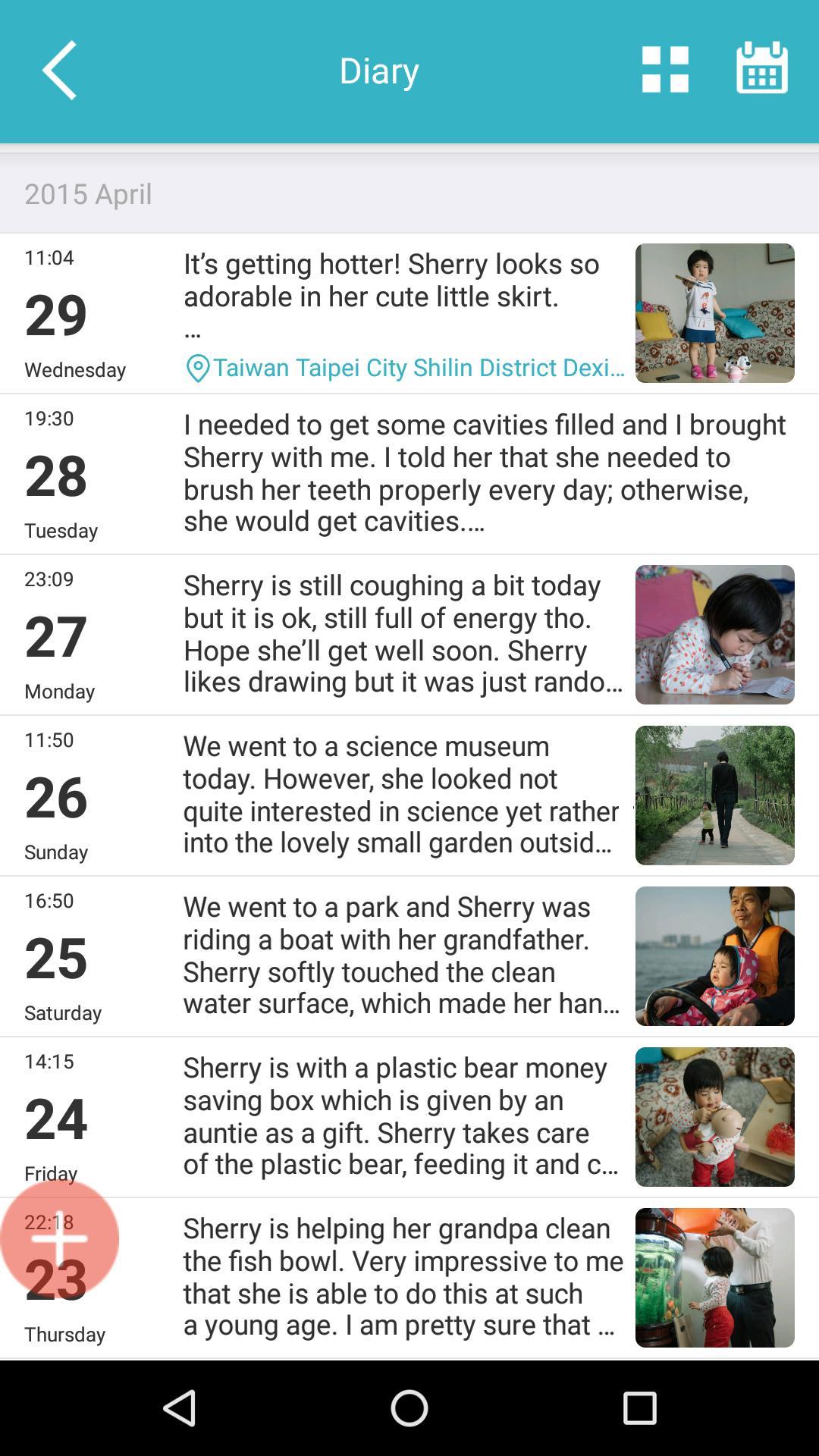Tap the red plus add-entry button
The width and height of the screenshot is (819, 1456).
(59, 1239)
